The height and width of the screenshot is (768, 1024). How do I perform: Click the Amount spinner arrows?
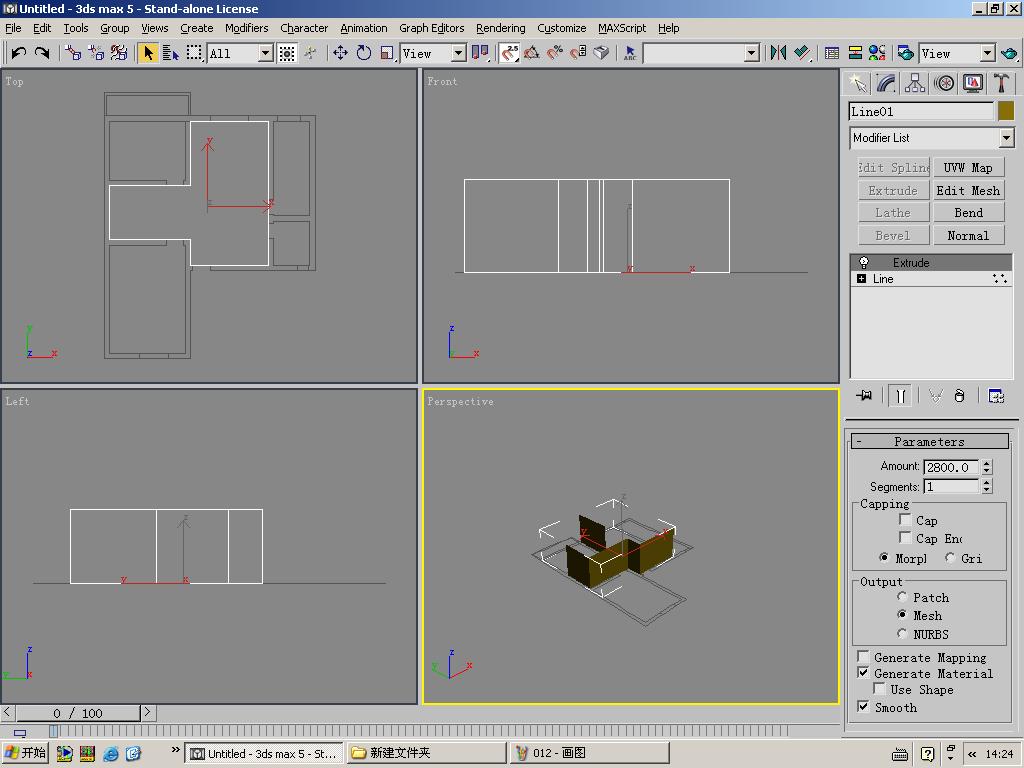click(x=987, y=467)
